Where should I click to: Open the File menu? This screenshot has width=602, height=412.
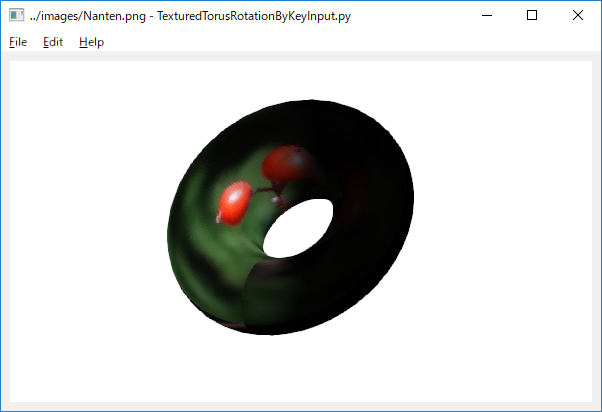pyautogui.click(x=18, y=42)
